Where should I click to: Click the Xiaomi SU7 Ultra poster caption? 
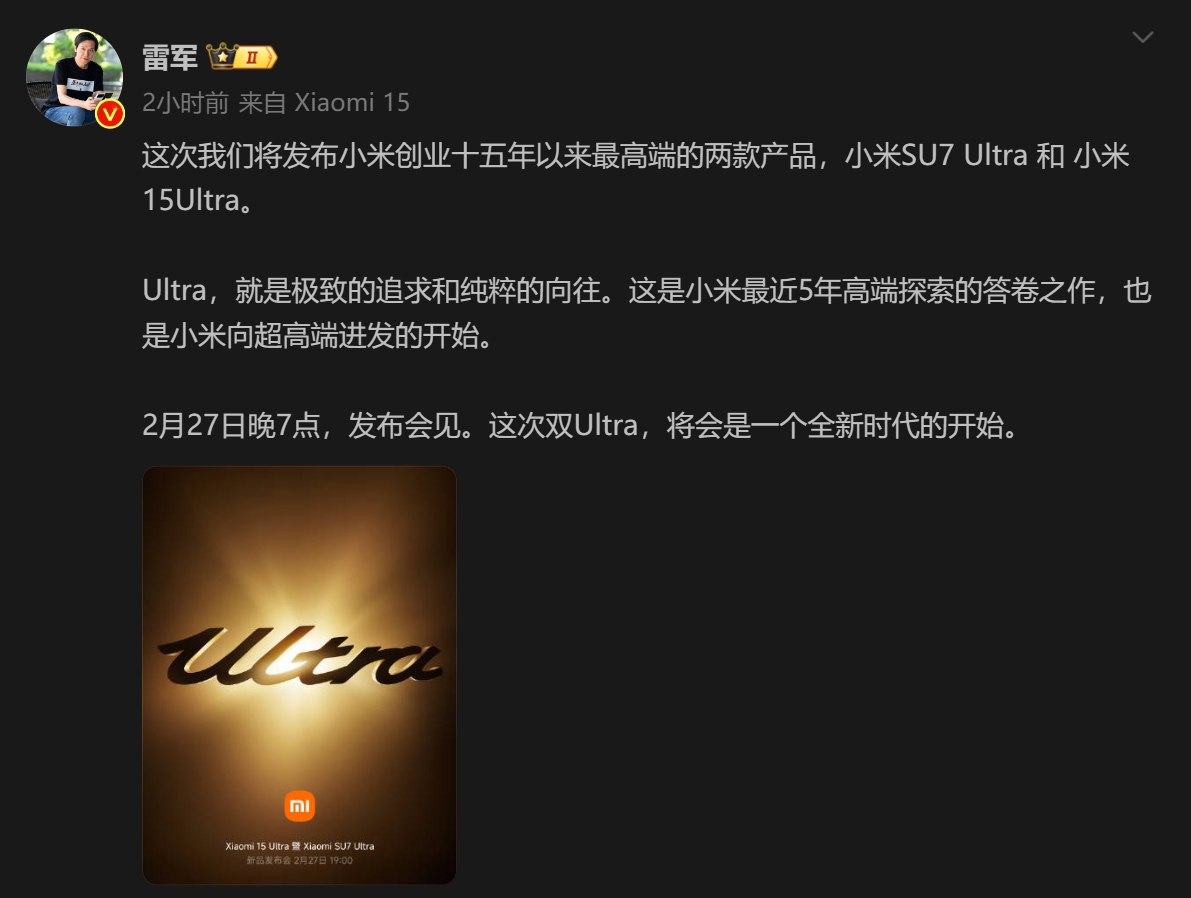[x=339, y=846]
